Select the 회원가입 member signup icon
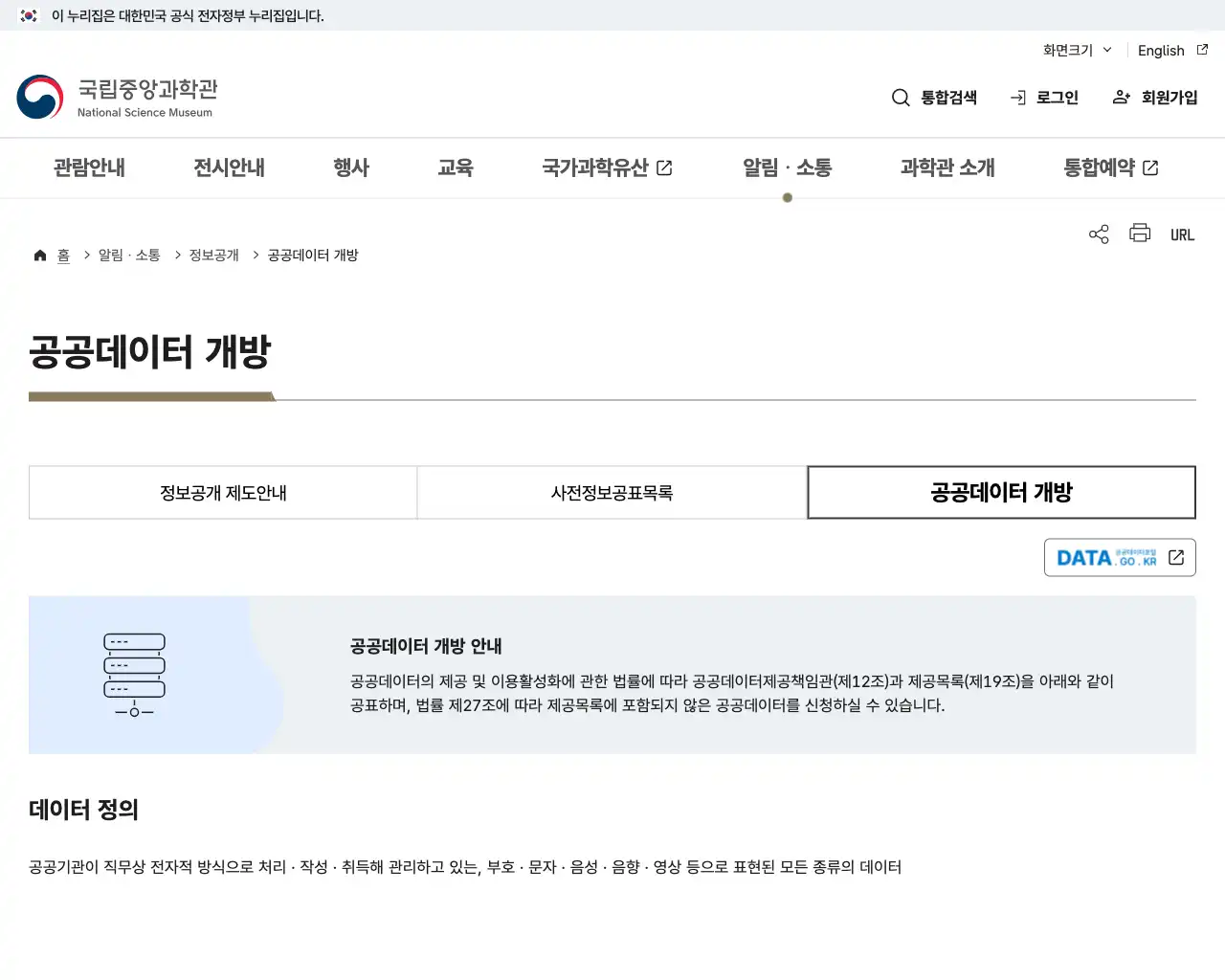This screenshot has height=980, width=1225. coord(1121,97)
